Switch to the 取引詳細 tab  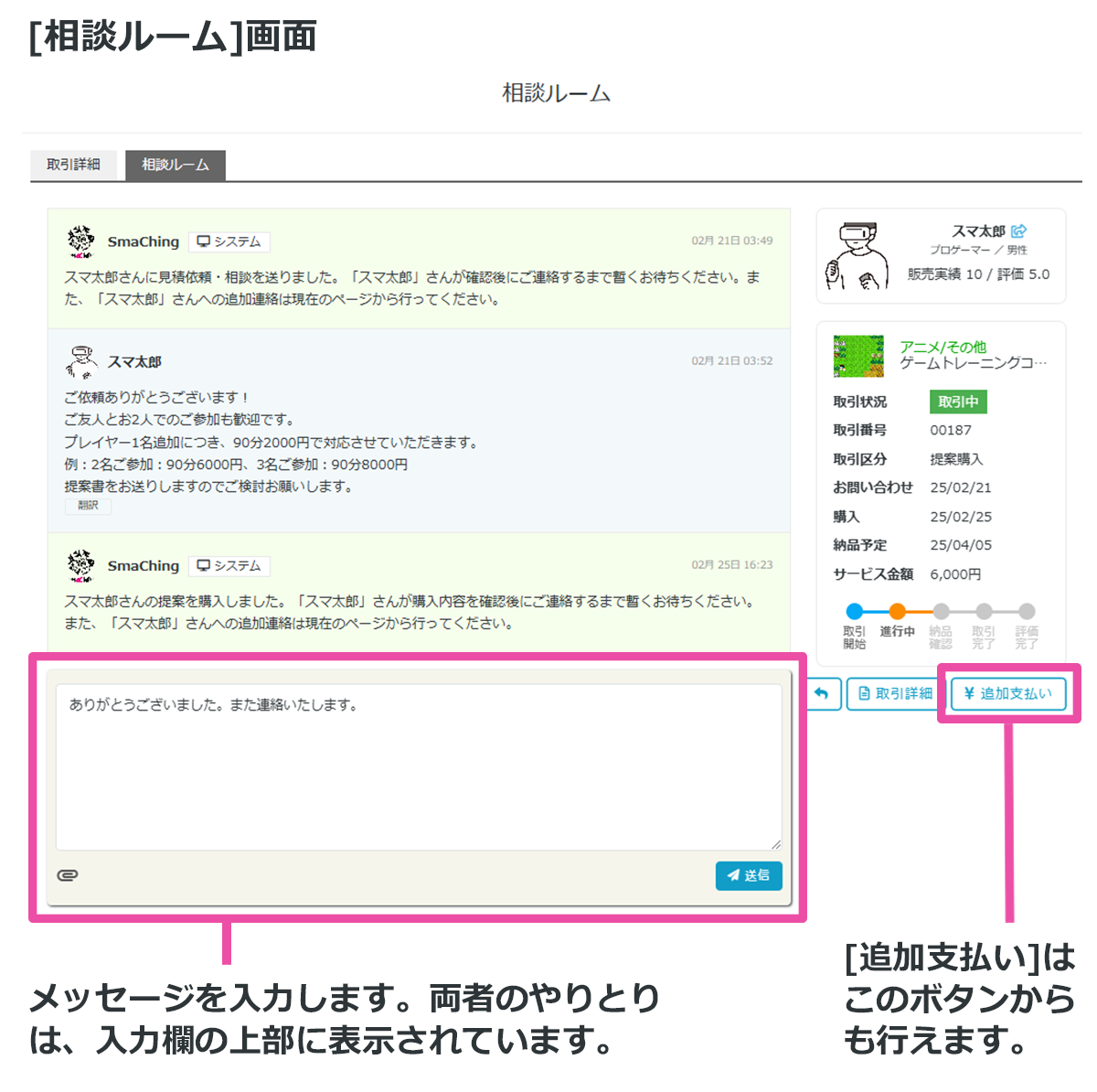tap(73, 166)
